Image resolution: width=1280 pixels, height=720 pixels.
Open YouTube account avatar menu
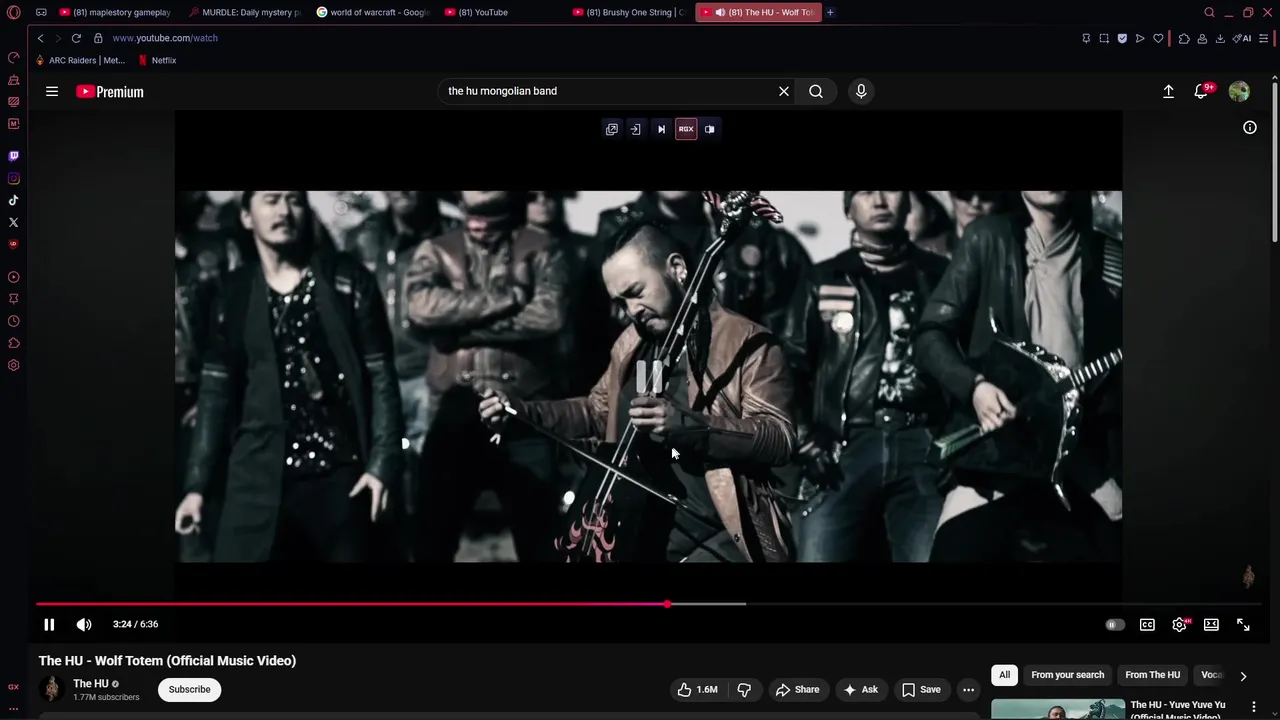(x=1239, y=91)
